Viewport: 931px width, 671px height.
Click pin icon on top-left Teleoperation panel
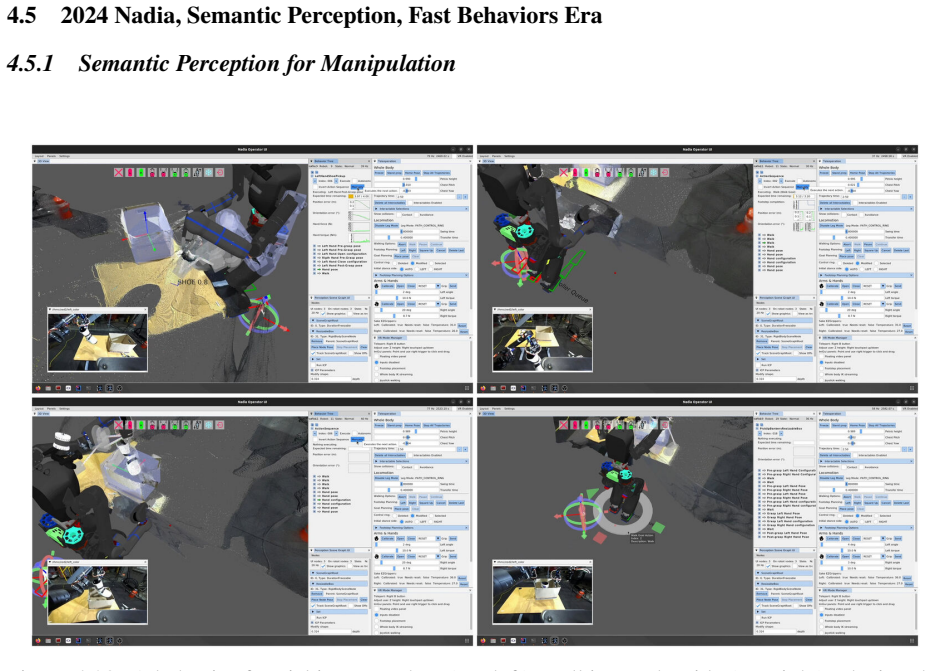(375, 161)
